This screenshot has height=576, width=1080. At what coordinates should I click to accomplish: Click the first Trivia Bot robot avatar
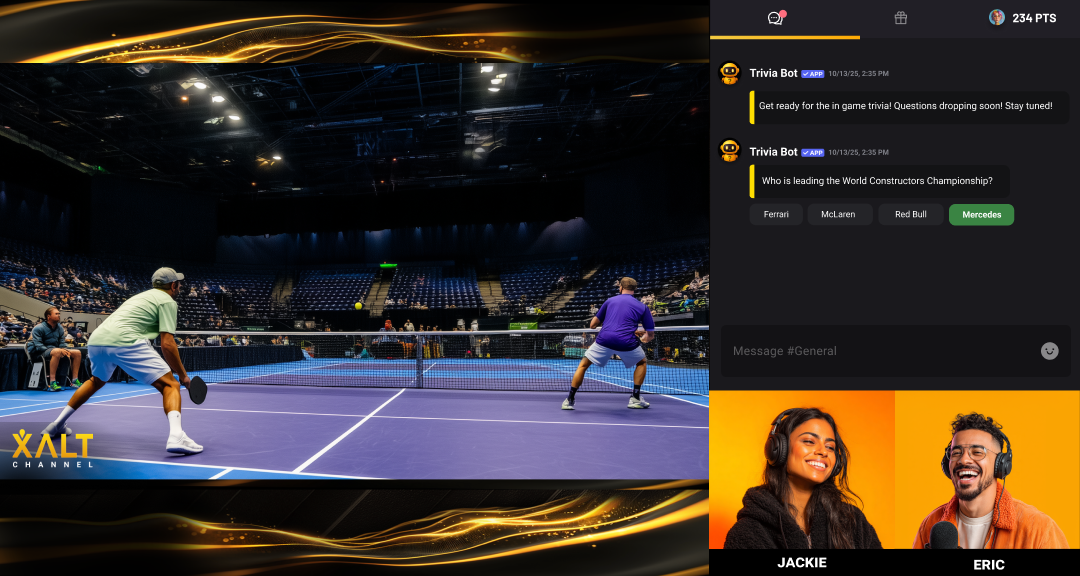point(731,72)
